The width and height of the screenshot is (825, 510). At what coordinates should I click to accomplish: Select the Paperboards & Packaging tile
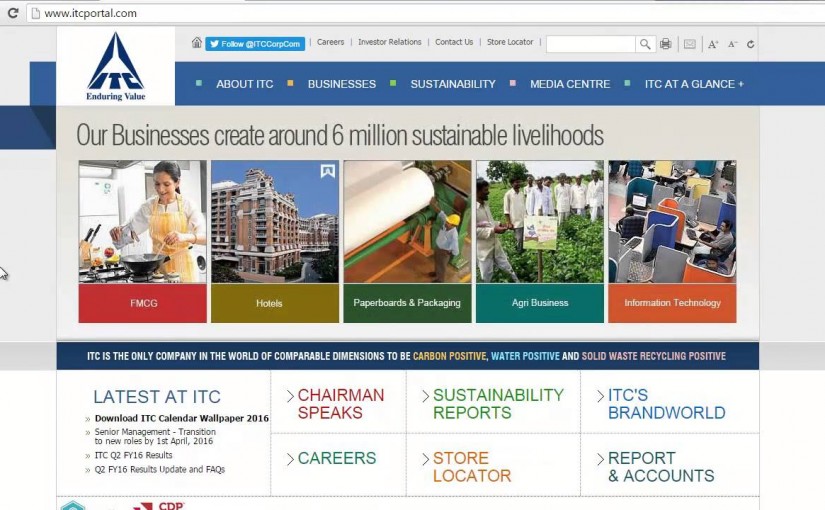[408, 303]
